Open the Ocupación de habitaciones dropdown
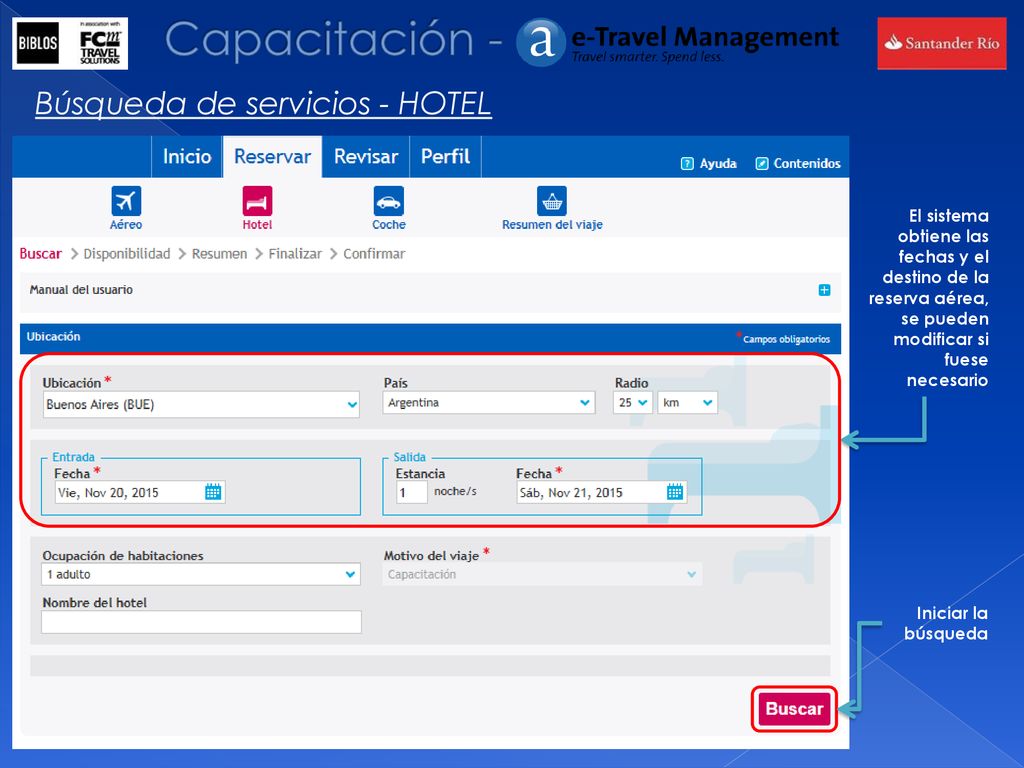This screenshot has height=768, width=1024. point(201,574)
